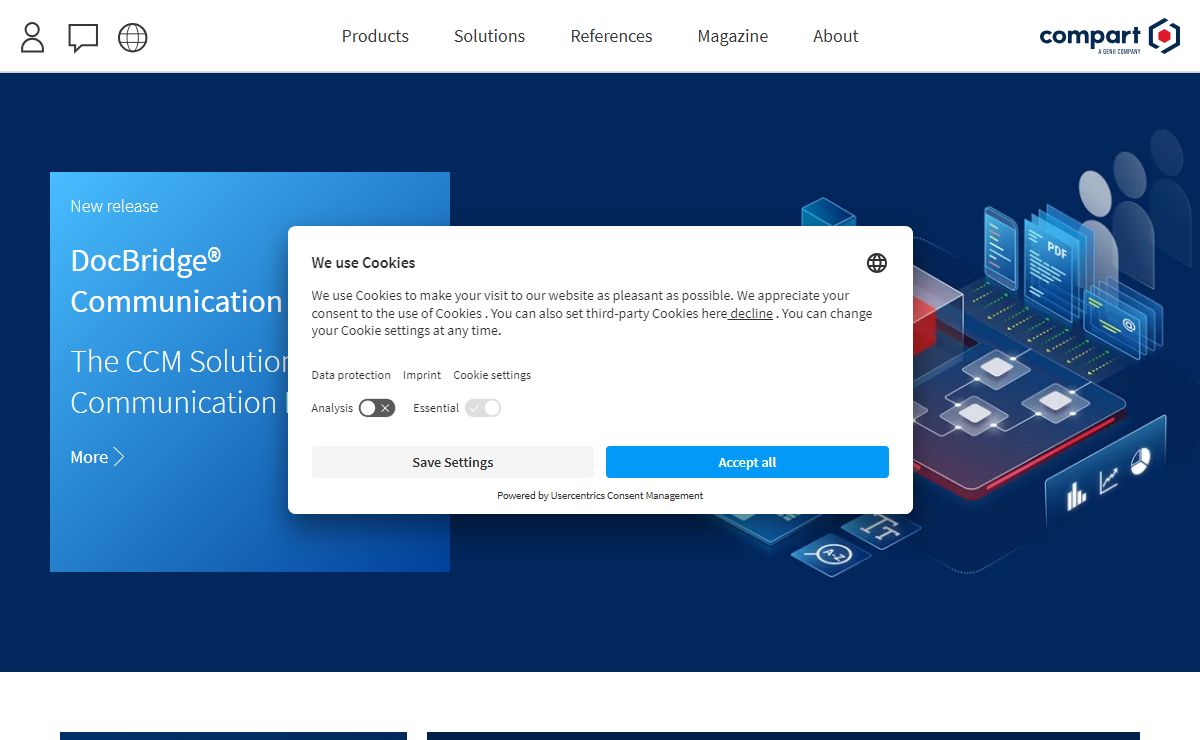The height and width of the screenshot is (740, 1200).
Task: Open the References menu
Action: (611, 36)
